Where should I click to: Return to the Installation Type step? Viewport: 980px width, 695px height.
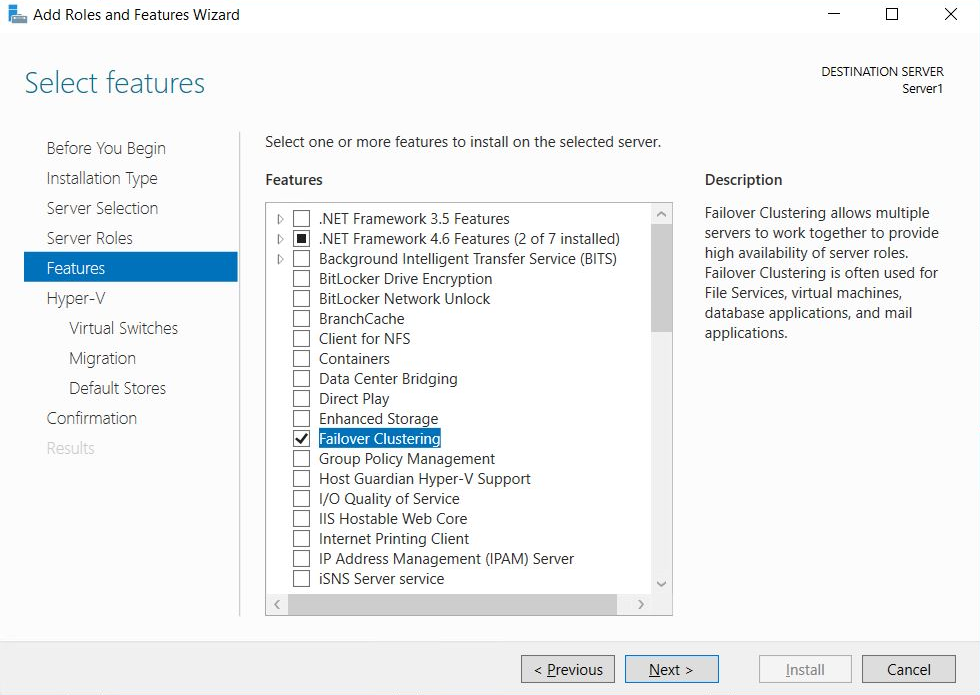(x=102, y=177)
